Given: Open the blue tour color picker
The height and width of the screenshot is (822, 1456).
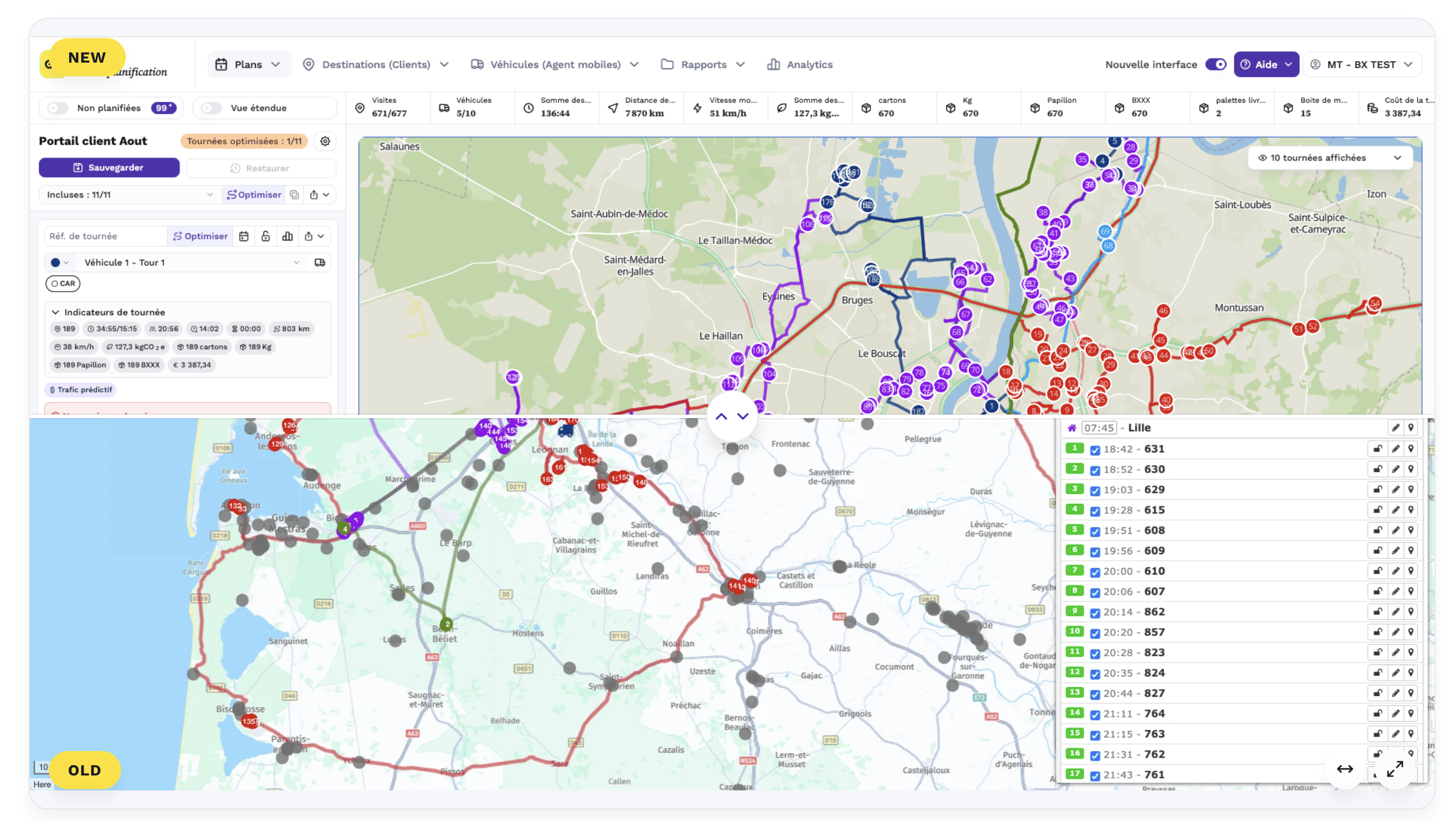Looking at the screenshot, I should click(60, 262).
